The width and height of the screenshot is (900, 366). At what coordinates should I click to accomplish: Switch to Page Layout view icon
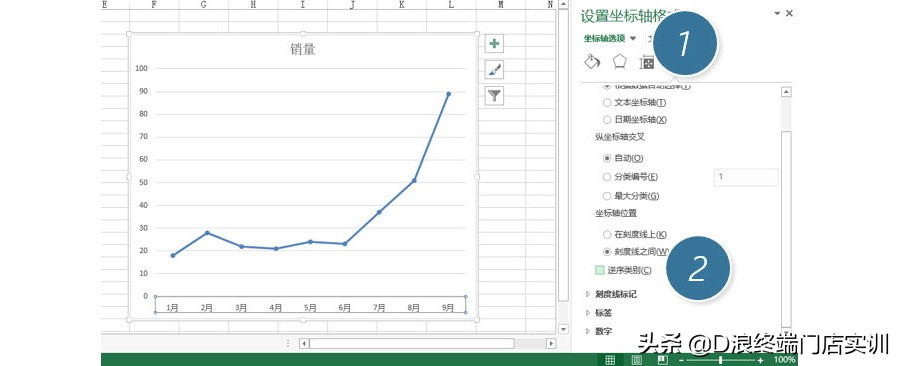coord(637,360)
